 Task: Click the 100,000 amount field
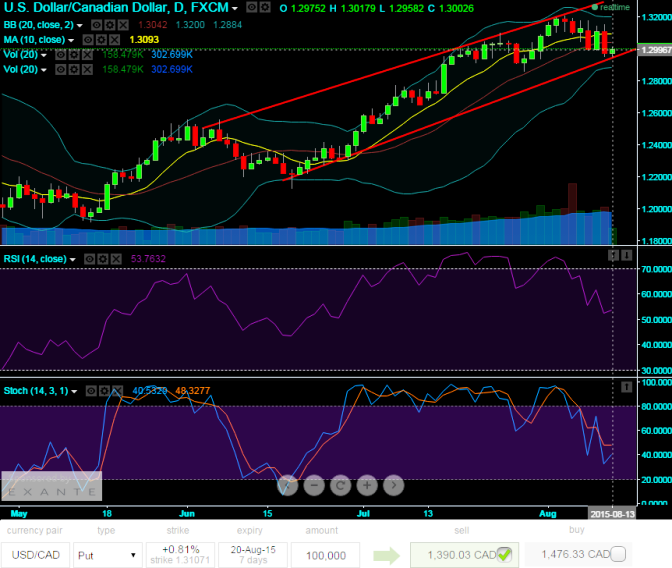click(326, 555)
